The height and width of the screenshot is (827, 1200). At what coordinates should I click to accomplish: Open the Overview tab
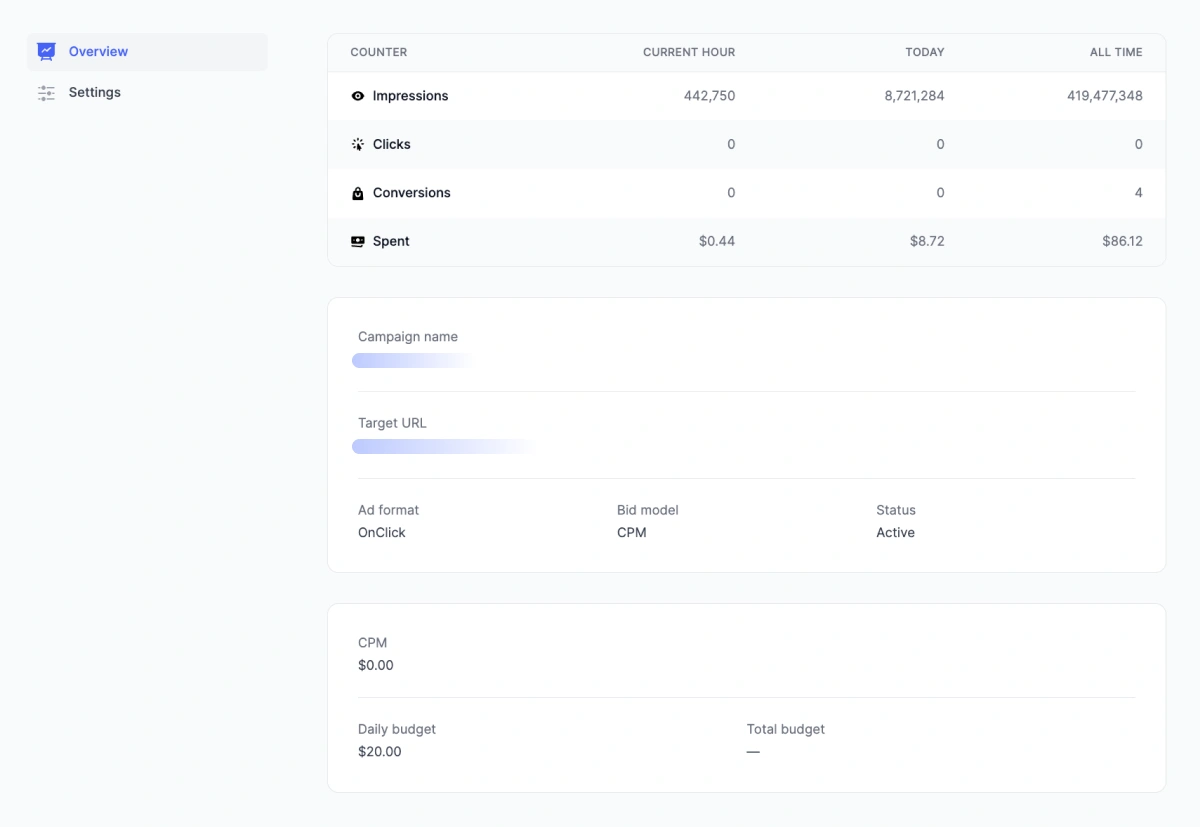pyautogui.click(x=98, y=52)
